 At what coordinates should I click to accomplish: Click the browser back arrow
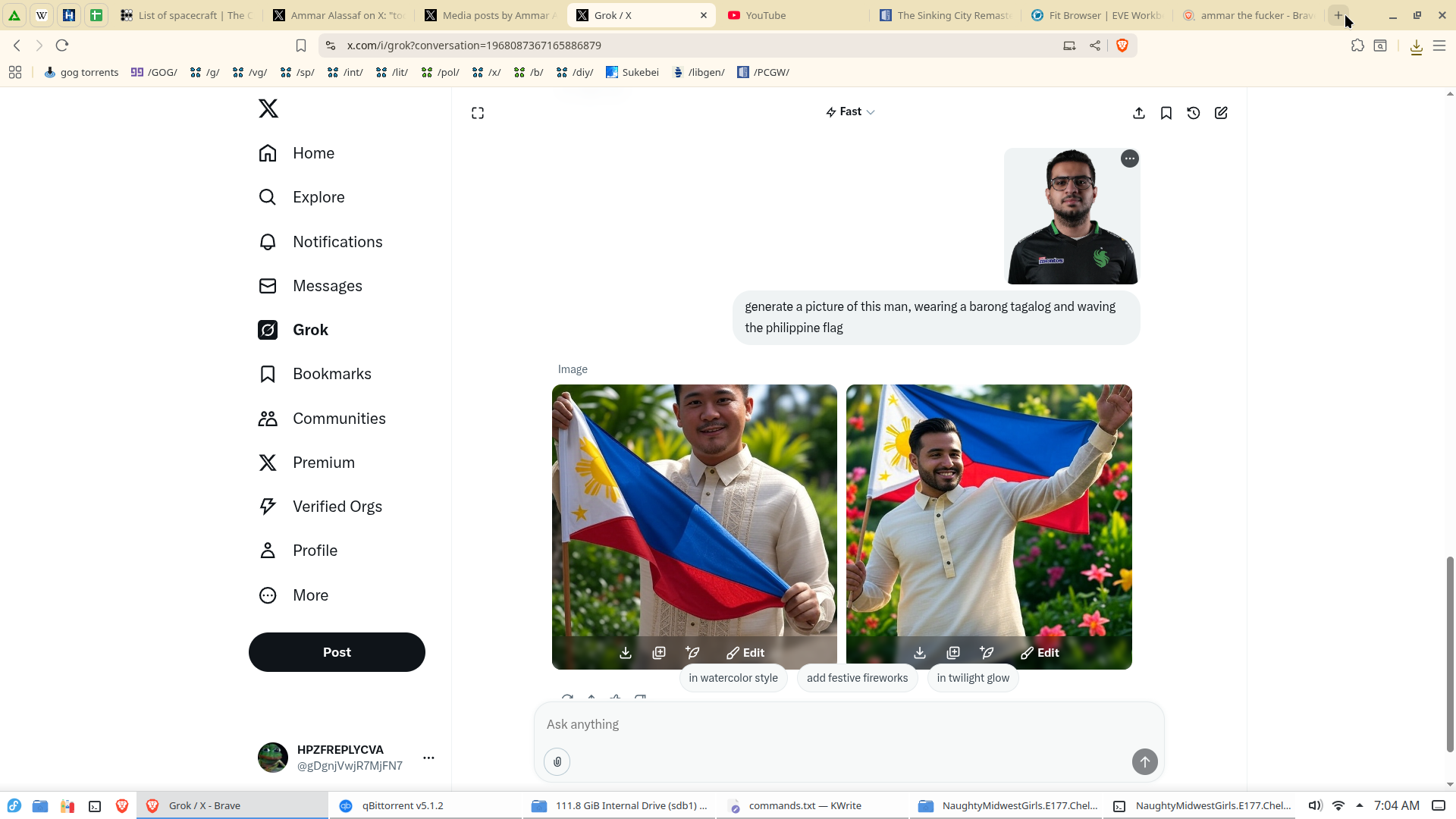click(x=17, y=45)
